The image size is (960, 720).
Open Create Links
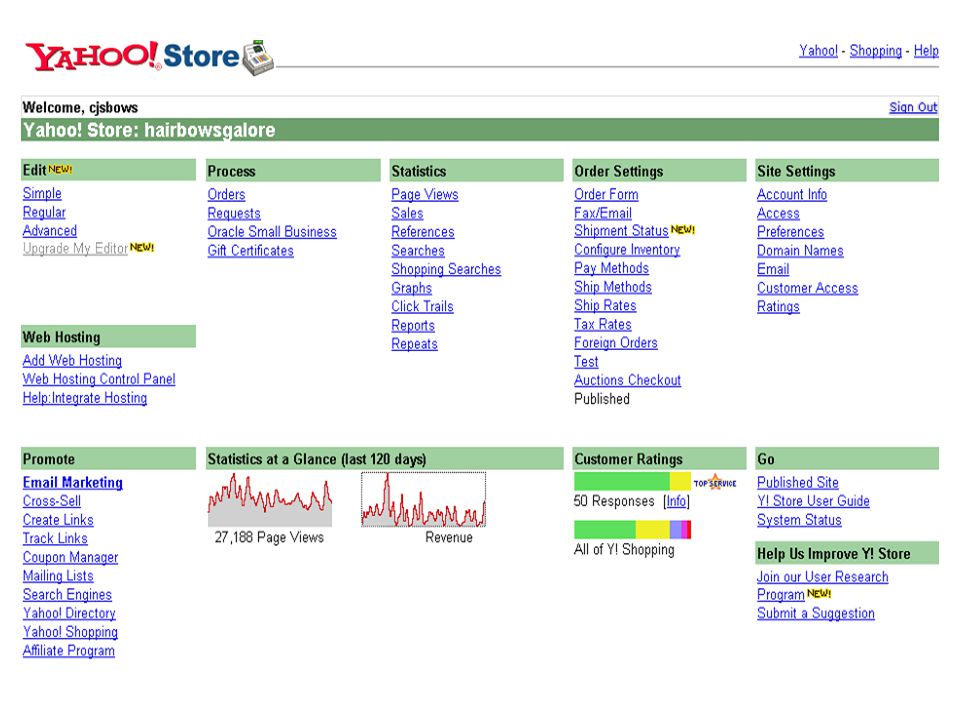coord(58,520)
